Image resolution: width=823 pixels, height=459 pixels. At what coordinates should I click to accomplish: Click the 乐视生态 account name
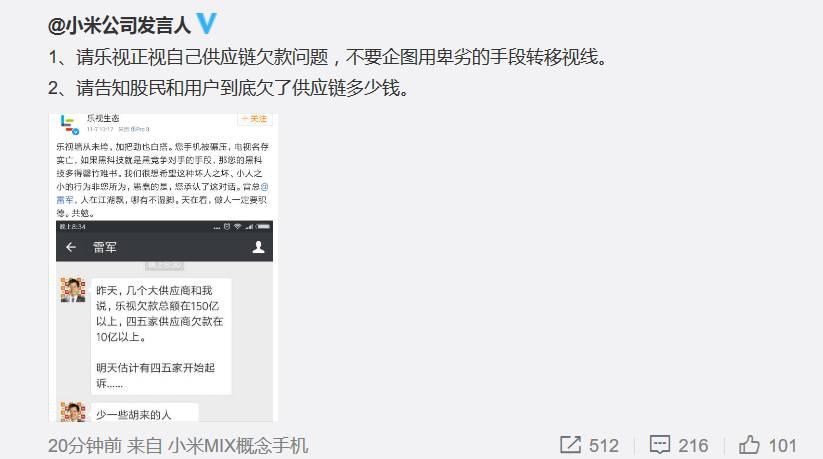point(103,118)
